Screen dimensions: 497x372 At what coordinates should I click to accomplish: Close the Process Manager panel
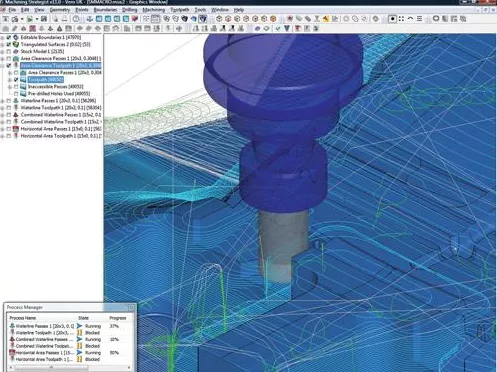click(131, 307)
